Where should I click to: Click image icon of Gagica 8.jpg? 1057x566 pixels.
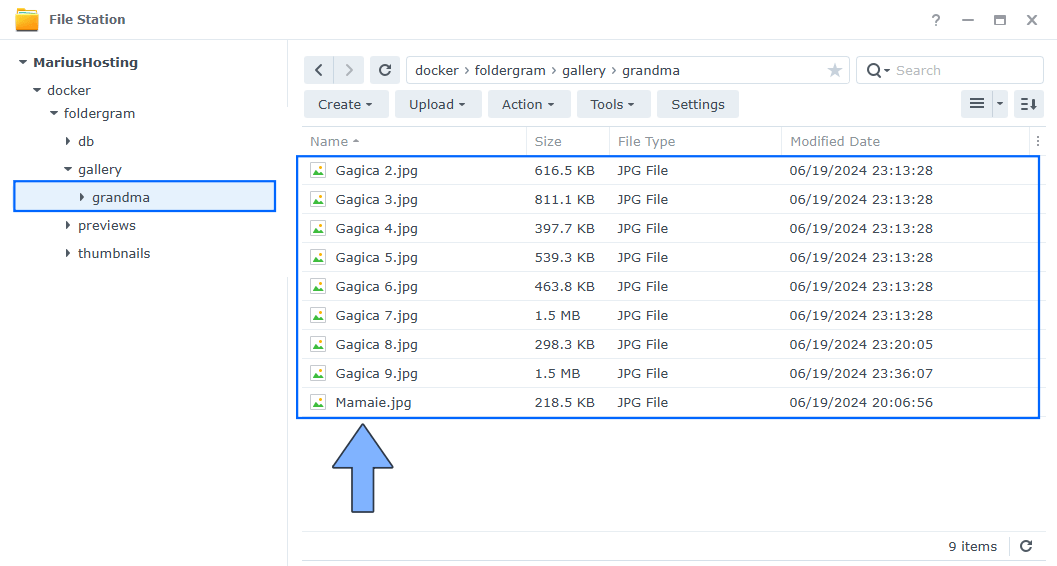click(318, 344)
